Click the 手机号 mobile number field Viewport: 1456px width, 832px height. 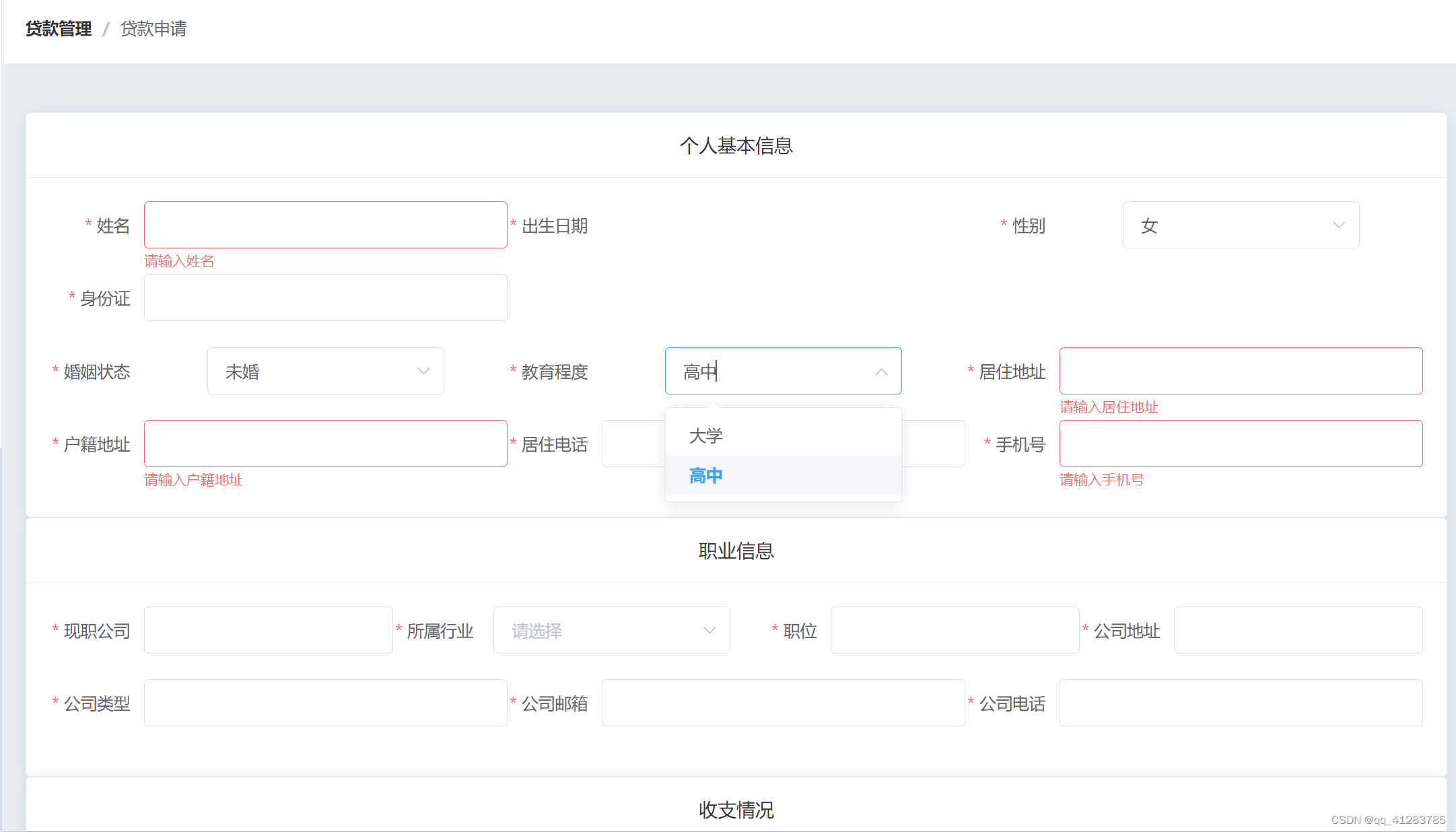1240,444
